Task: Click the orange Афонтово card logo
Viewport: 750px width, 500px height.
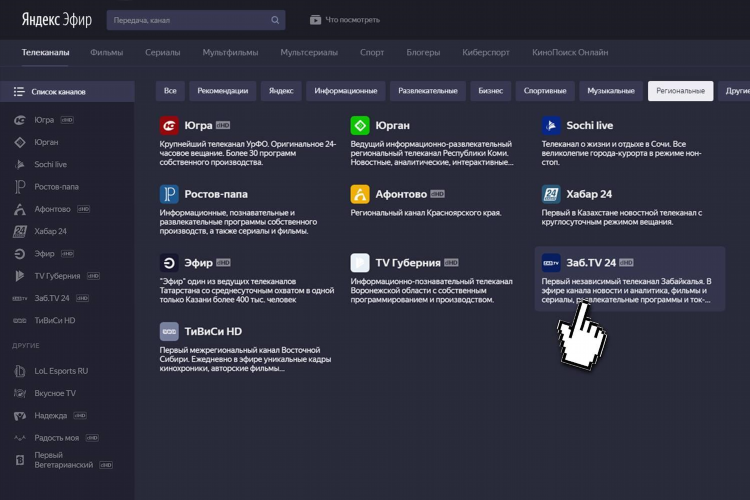Action: click(360, 194)
